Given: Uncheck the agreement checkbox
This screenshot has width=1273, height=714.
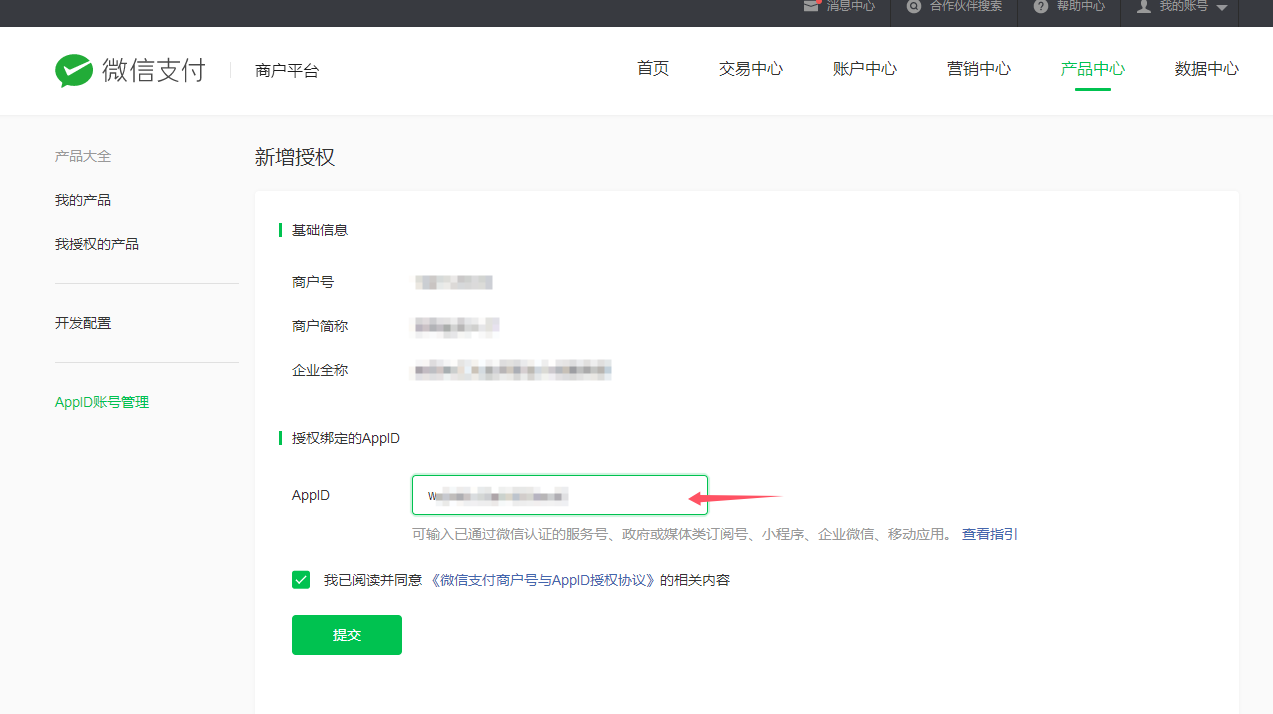Looking at the screenshot, I should point(301,580).
